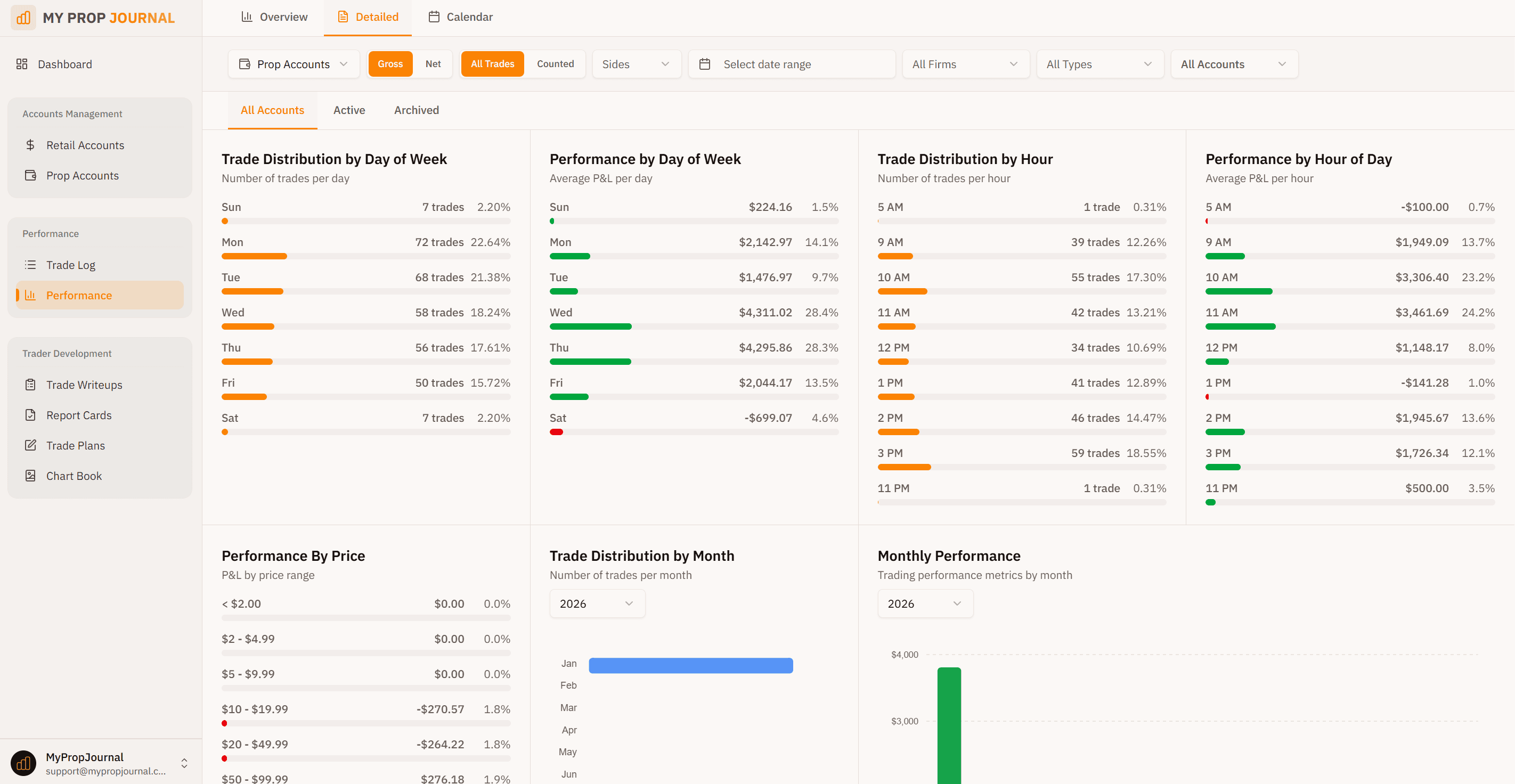Click the wallet icon in Prop Accounts filter
1515x784 pixels.
[x=245, y=64]
